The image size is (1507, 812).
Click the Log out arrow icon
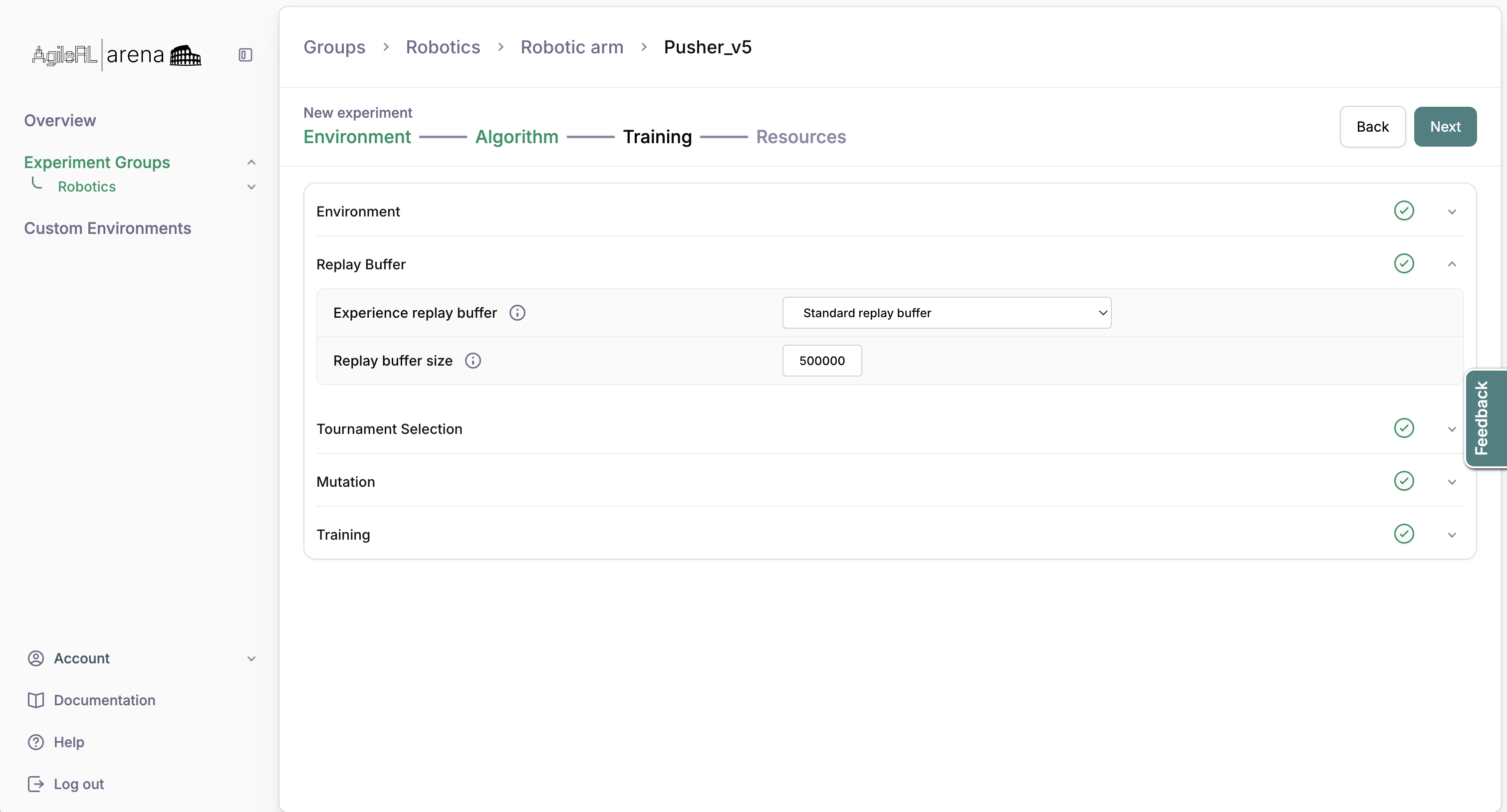coord(36,784)
